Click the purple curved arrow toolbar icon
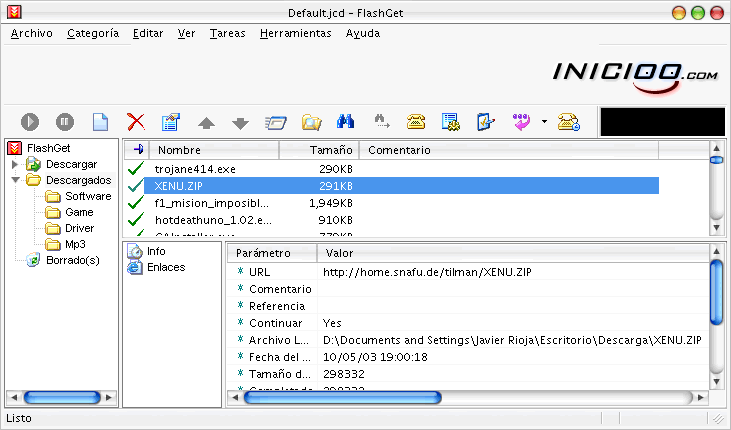This screenshot has width=731, height=430. (521, 122)
